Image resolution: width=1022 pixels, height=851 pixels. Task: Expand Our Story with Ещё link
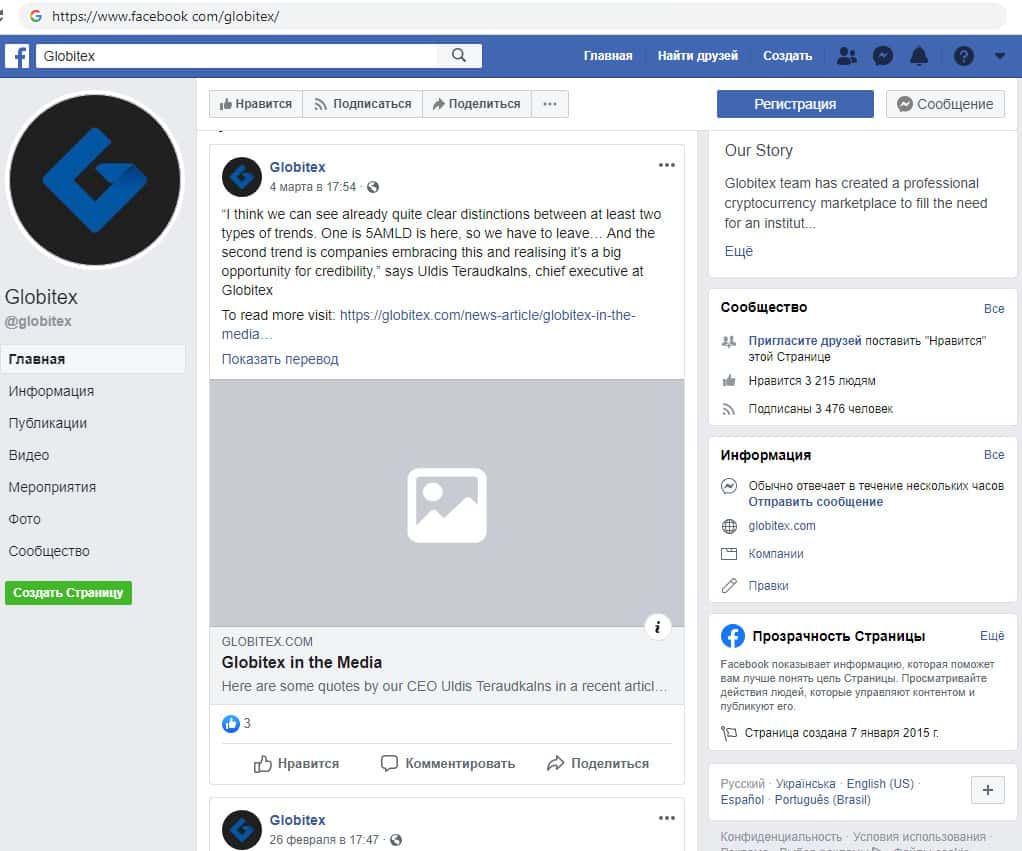pos(738,251)
